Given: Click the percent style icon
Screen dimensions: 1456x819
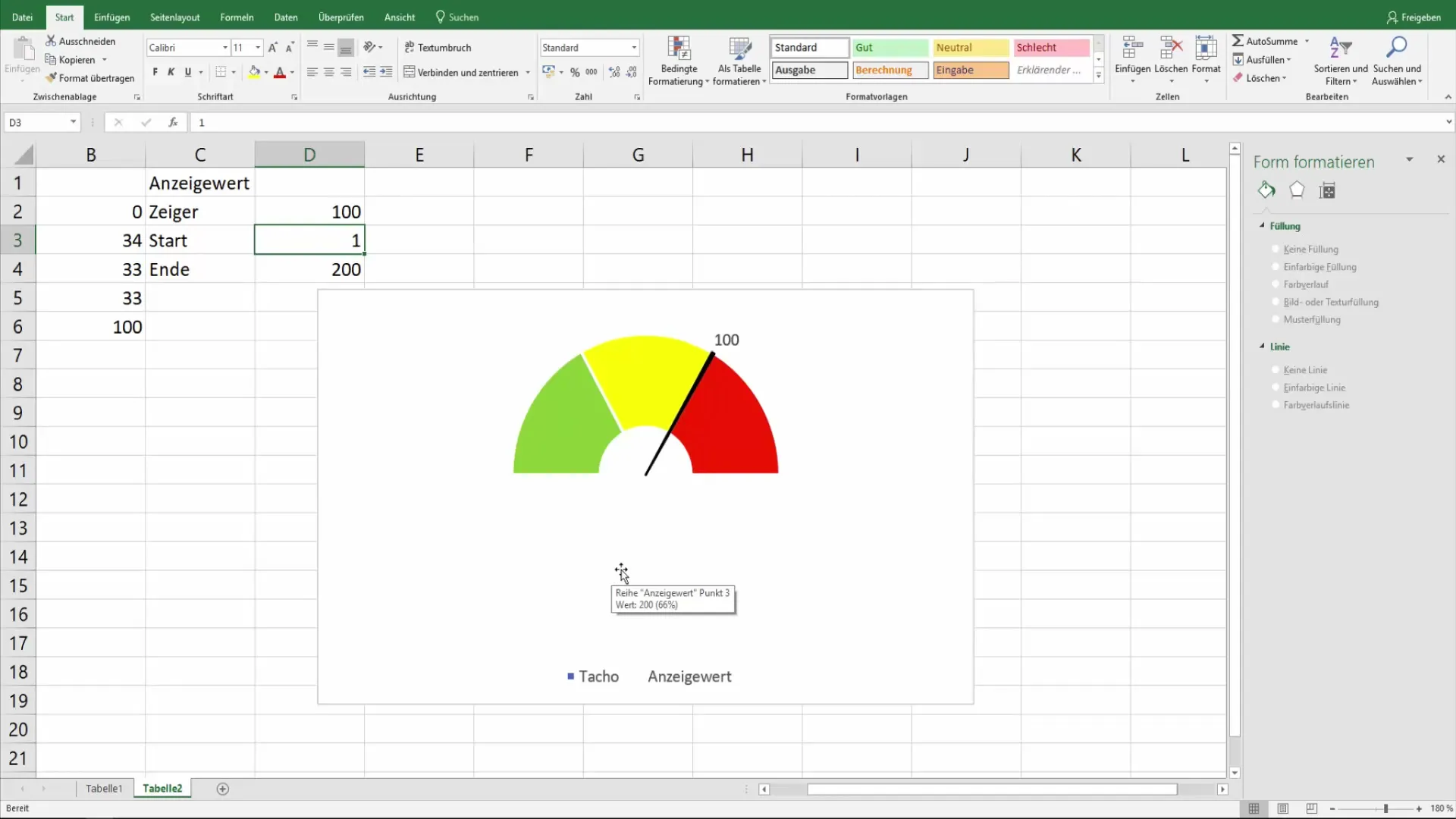Looking at the screenshot, I should pos(575,72).
